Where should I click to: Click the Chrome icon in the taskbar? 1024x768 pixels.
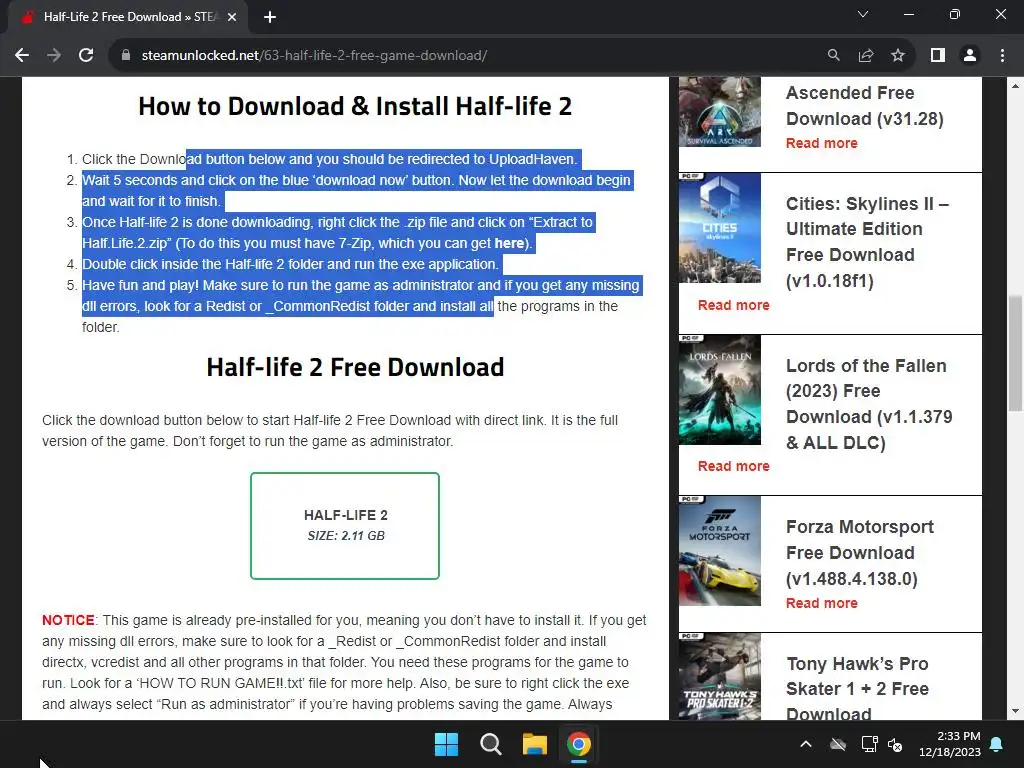tap(578, 744)
